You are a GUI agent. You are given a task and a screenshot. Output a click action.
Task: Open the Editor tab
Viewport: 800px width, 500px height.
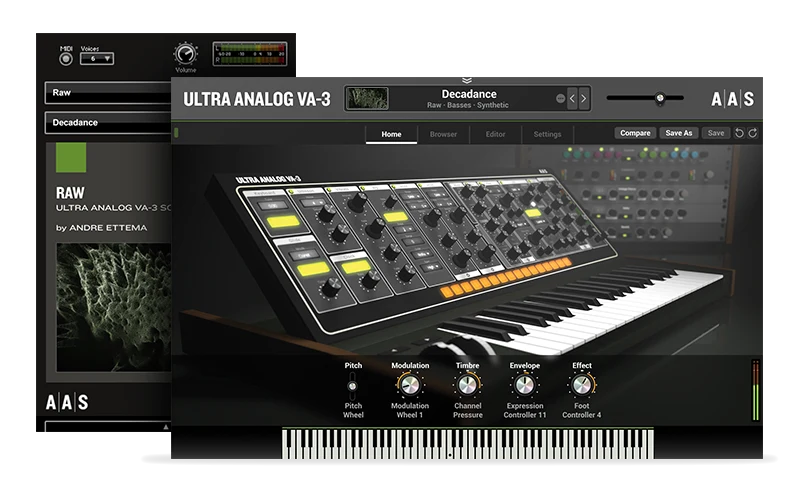(495, 134)
